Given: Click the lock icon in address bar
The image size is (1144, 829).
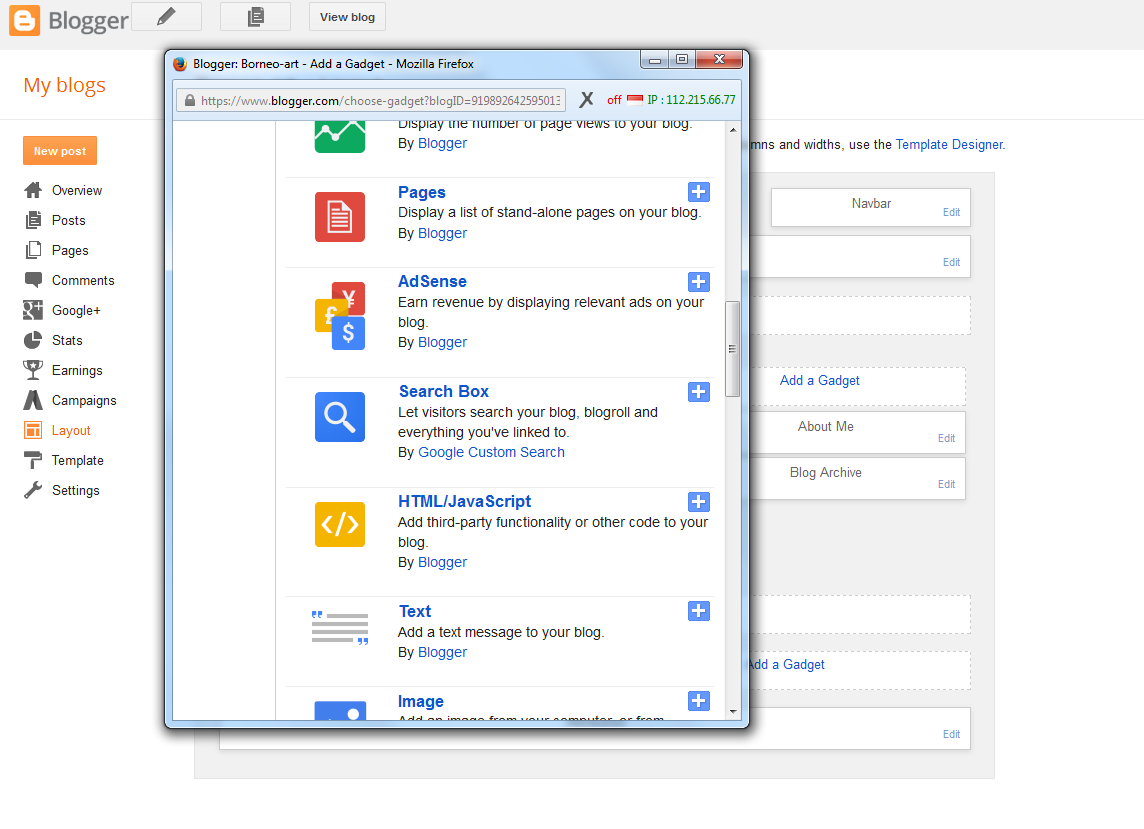Looking at the screenshot, I should coord(190,101).
